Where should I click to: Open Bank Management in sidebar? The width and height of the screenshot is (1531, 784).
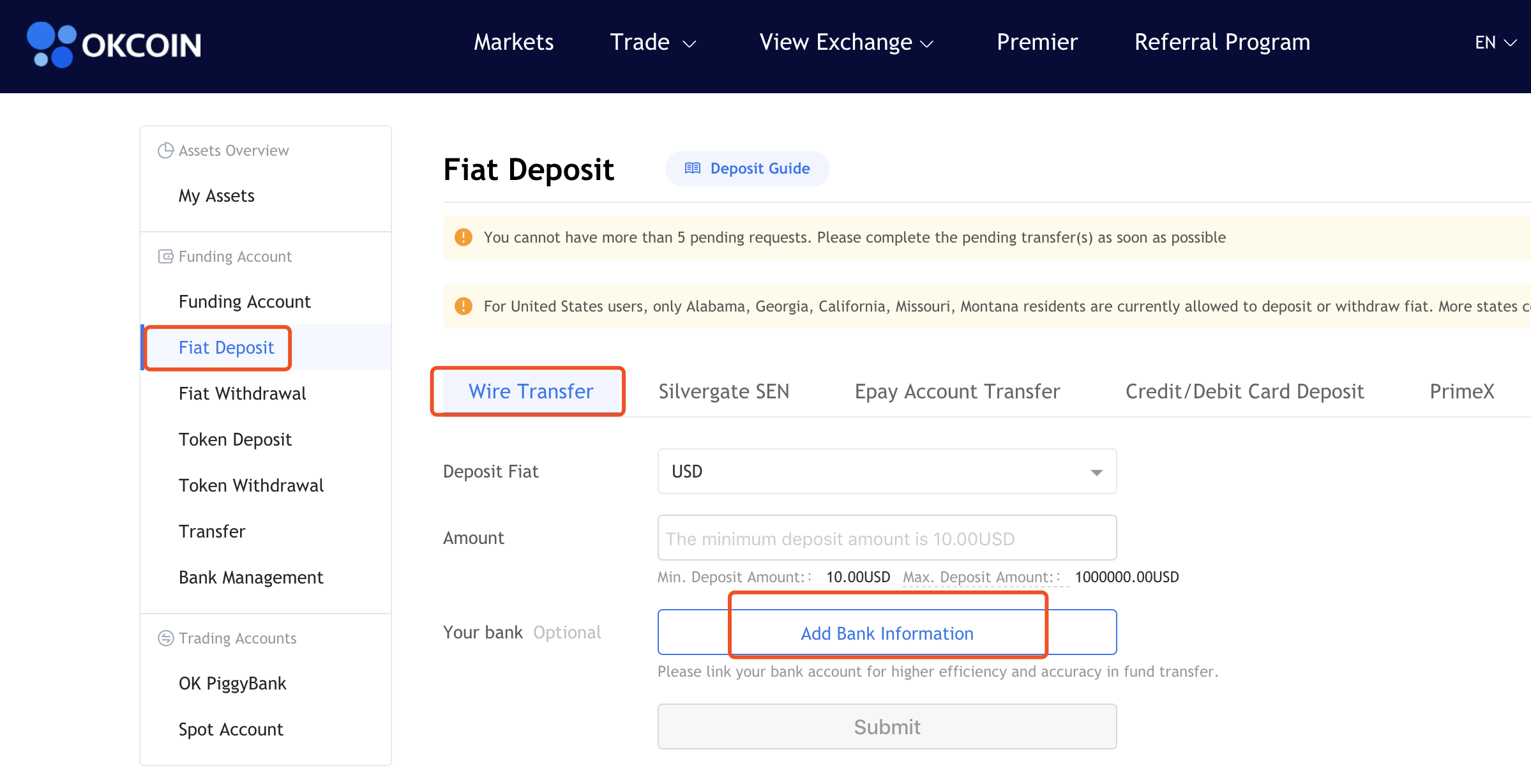(251, 577)
